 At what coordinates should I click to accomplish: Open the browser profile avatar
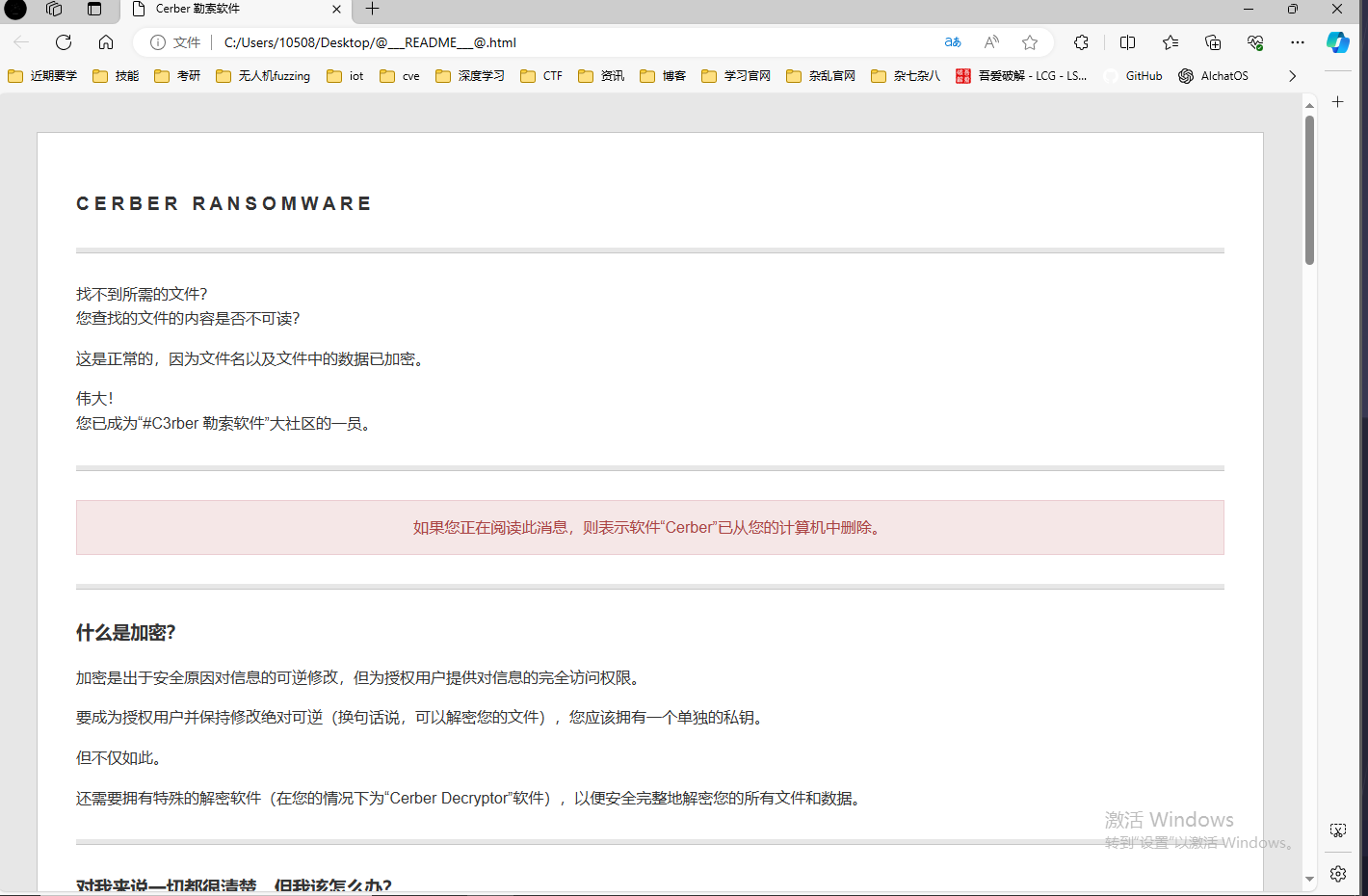[x=15, y=10]
